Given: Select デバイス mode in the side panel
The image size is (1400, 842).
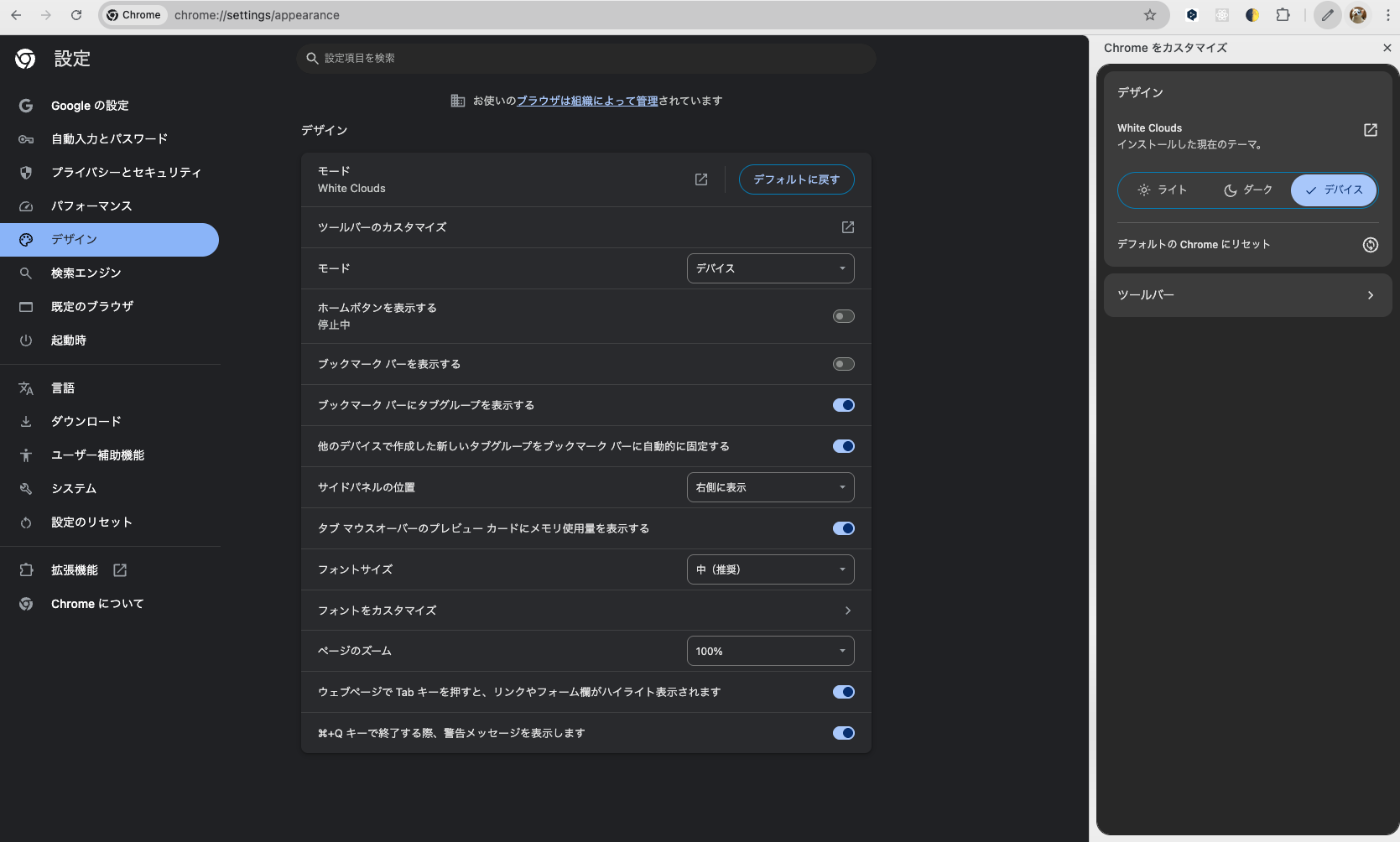Looking at the screenshot, I should 1334,190.
